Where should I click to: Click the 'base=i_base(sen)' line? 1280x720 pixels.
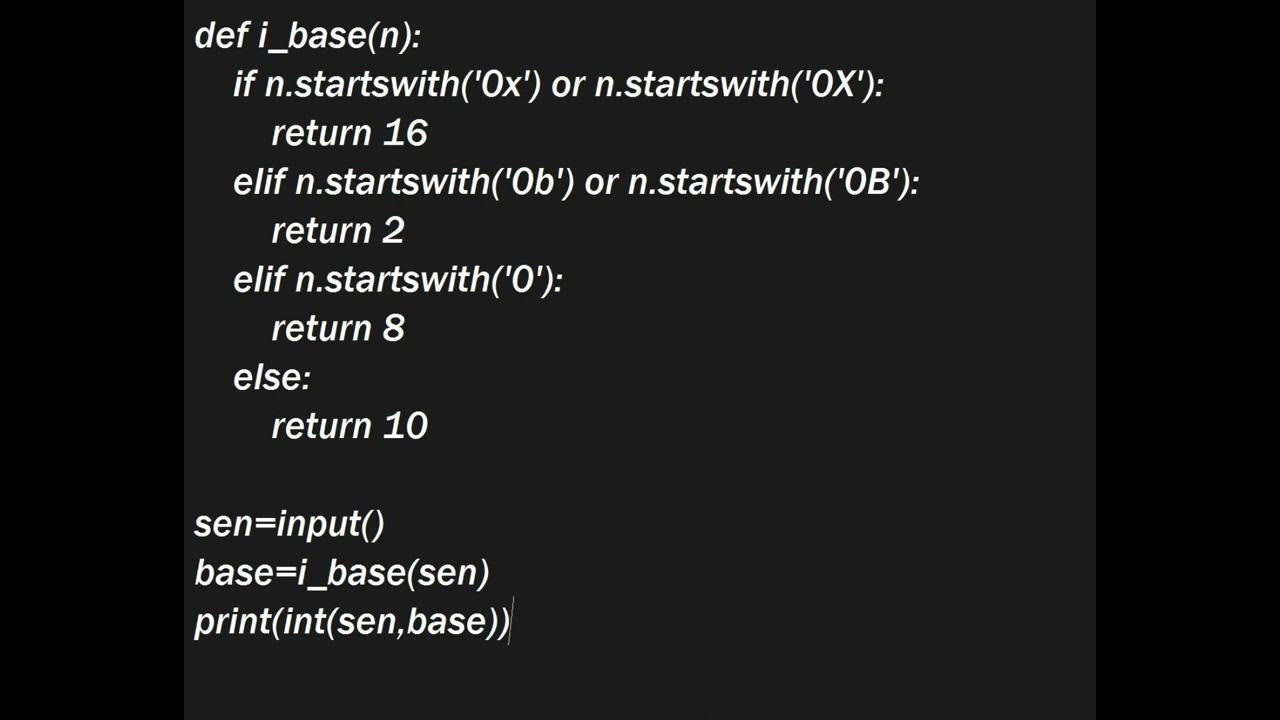coord(342,574)
